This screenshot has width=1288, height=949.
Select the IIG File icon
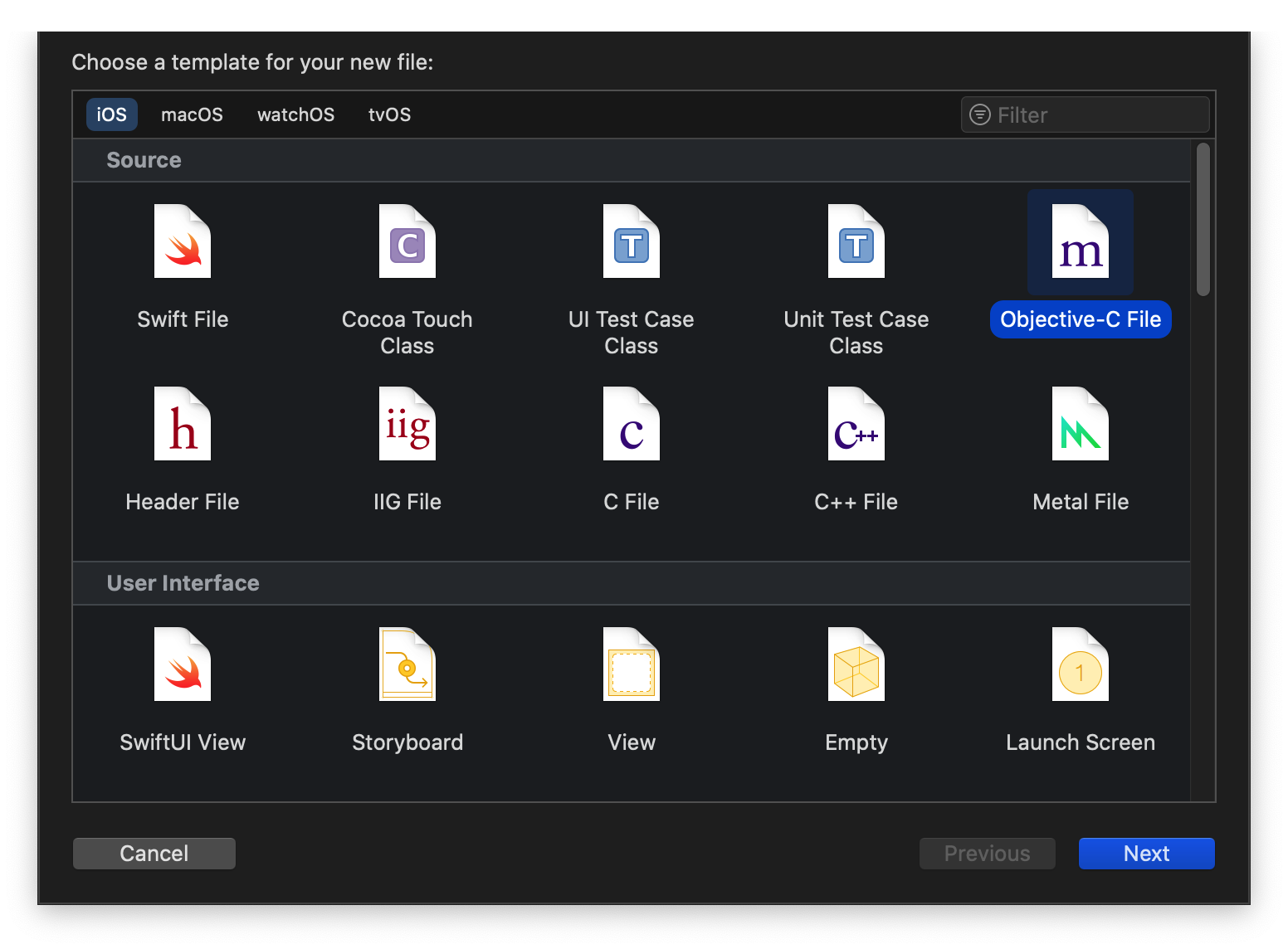407,424
